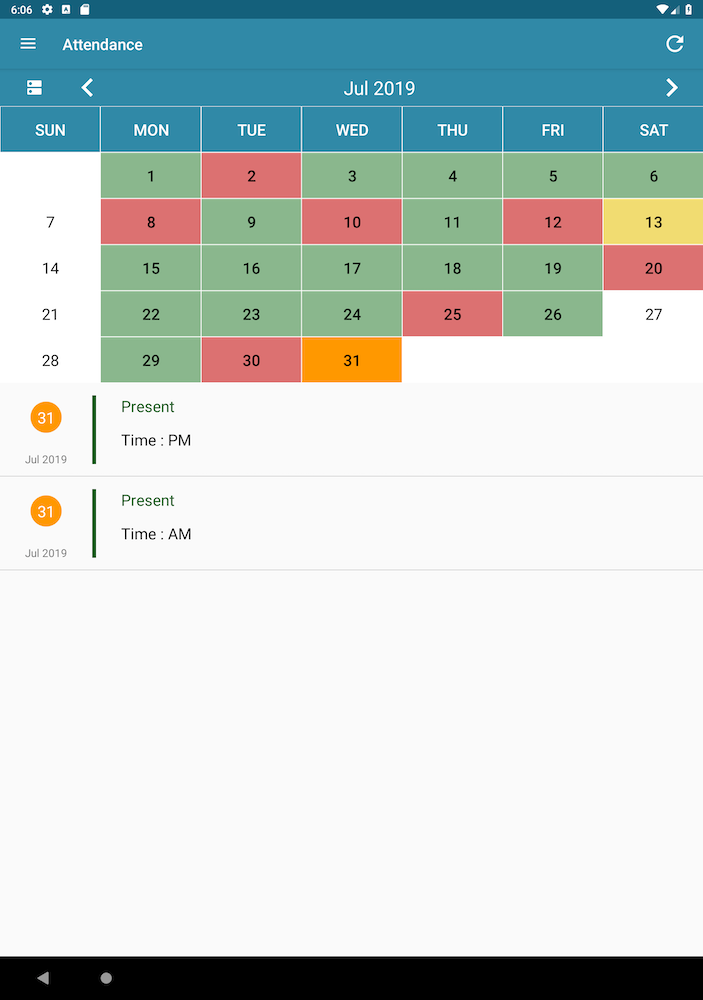Viewport: 703px width, 1000px height.
Task: Select the yellow July 13 cell
Action: (x=653, y=222)
